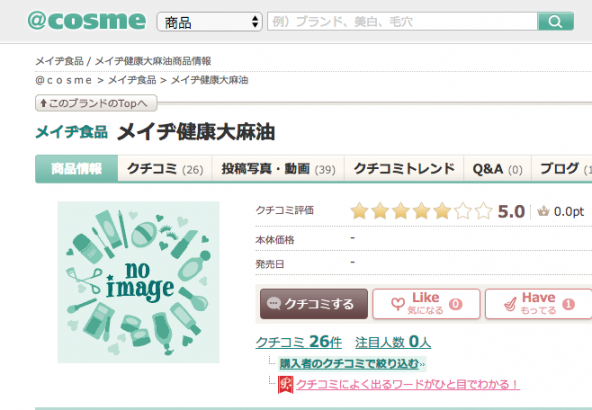Click the heart icon on Like button
This screenshot has height=410, width=592.
[398, 304]
